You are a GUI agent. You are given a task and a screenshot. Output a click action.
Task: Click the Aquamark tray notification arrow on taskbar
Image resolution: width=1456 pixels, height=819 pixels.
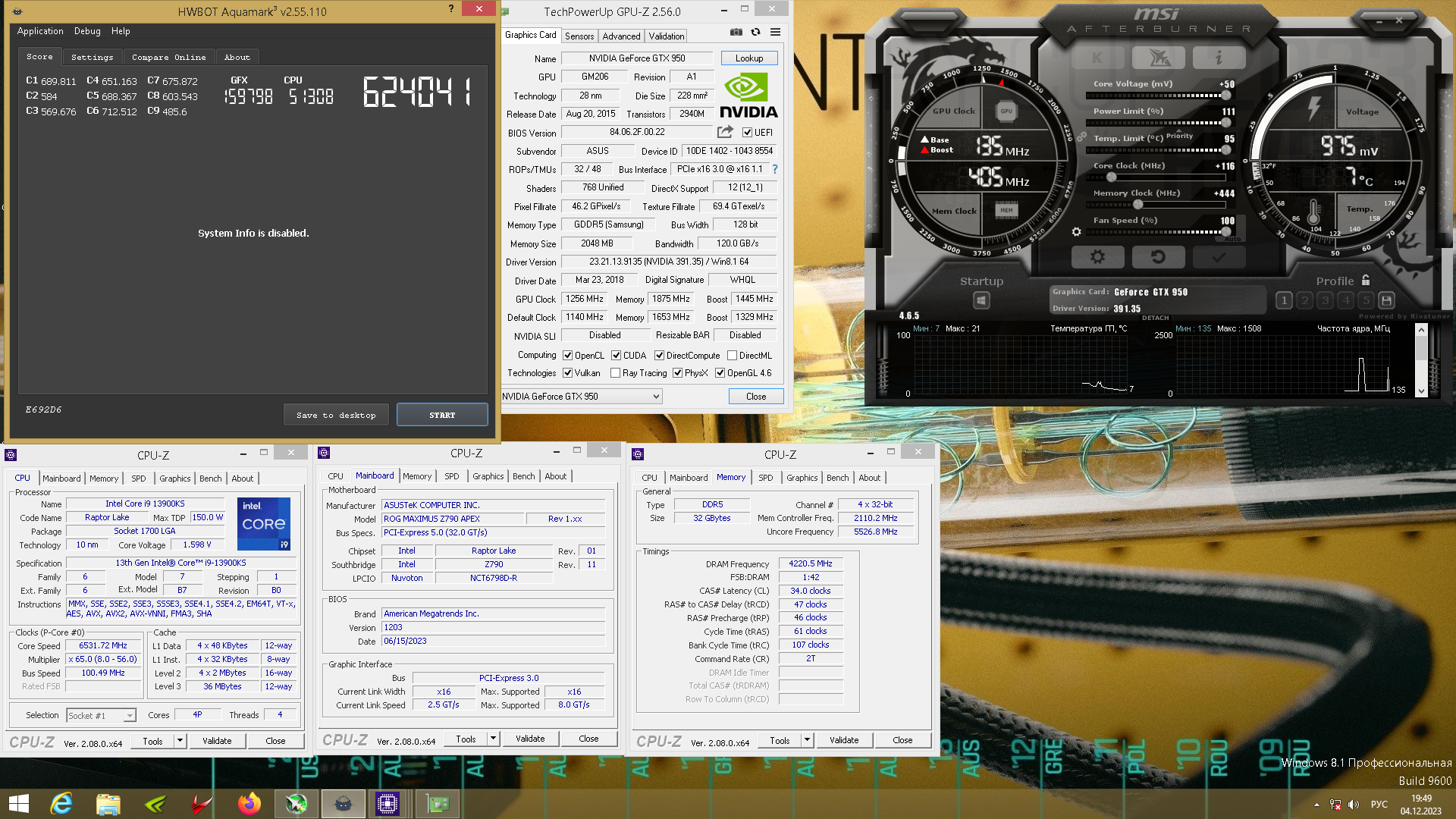pos(1316,805)
